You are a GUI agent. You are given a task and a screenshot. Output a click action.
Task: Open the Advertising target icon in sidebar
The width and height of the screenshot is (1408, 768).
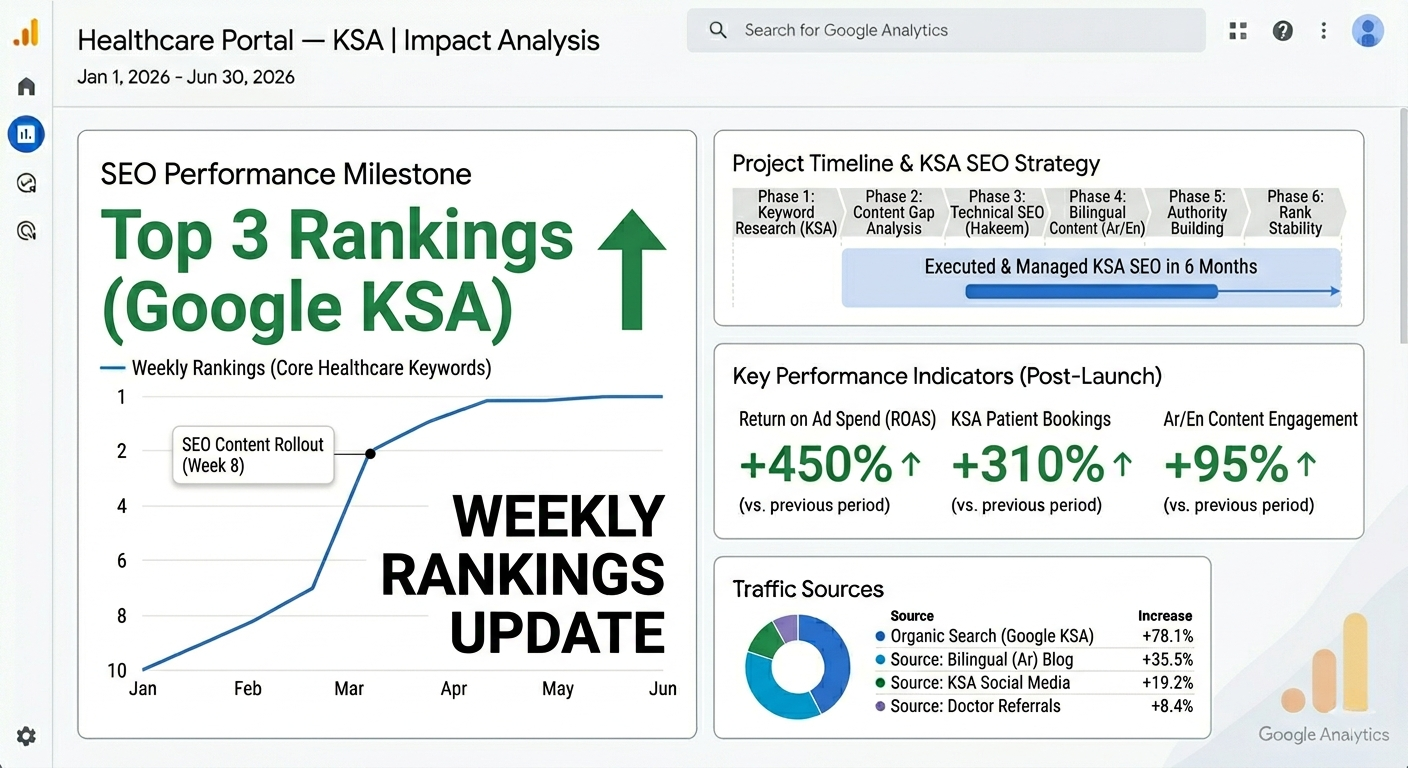[26, 231]
